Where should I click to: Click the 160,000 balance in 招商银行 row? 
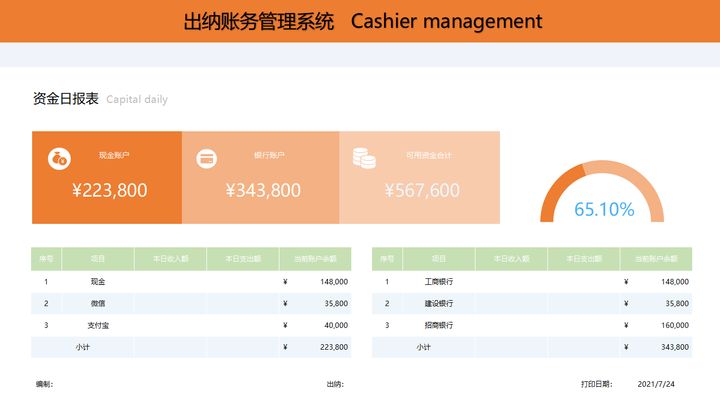pos(675,325)
